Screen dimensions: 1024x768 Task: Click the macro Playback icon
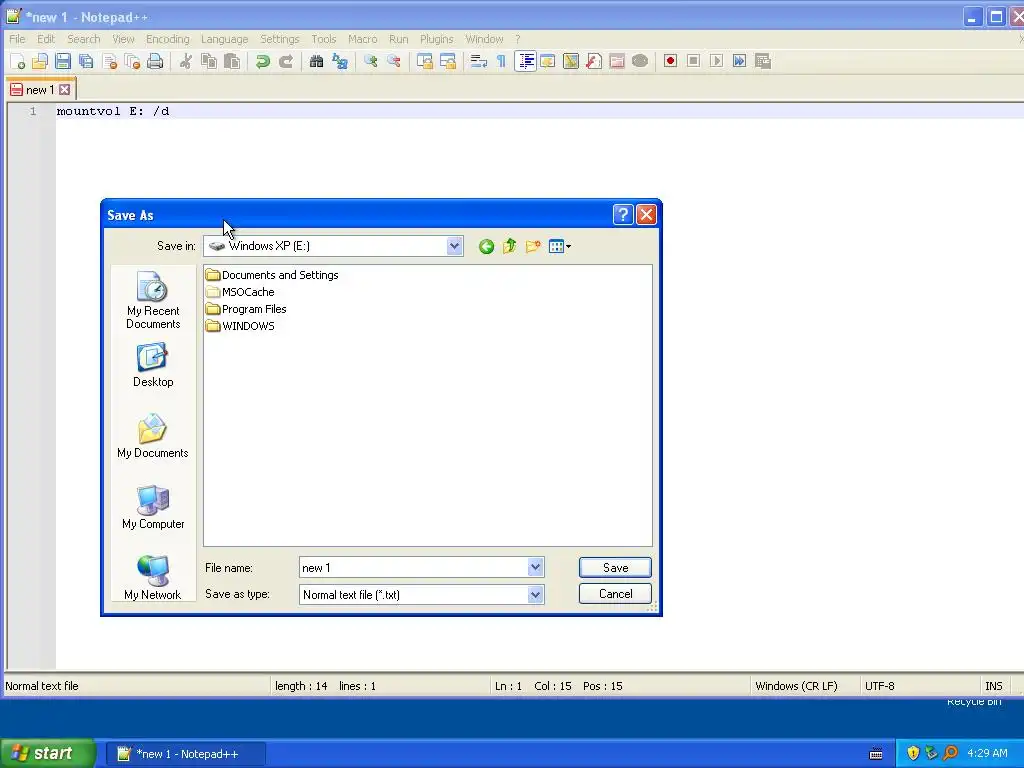[716, 61]
